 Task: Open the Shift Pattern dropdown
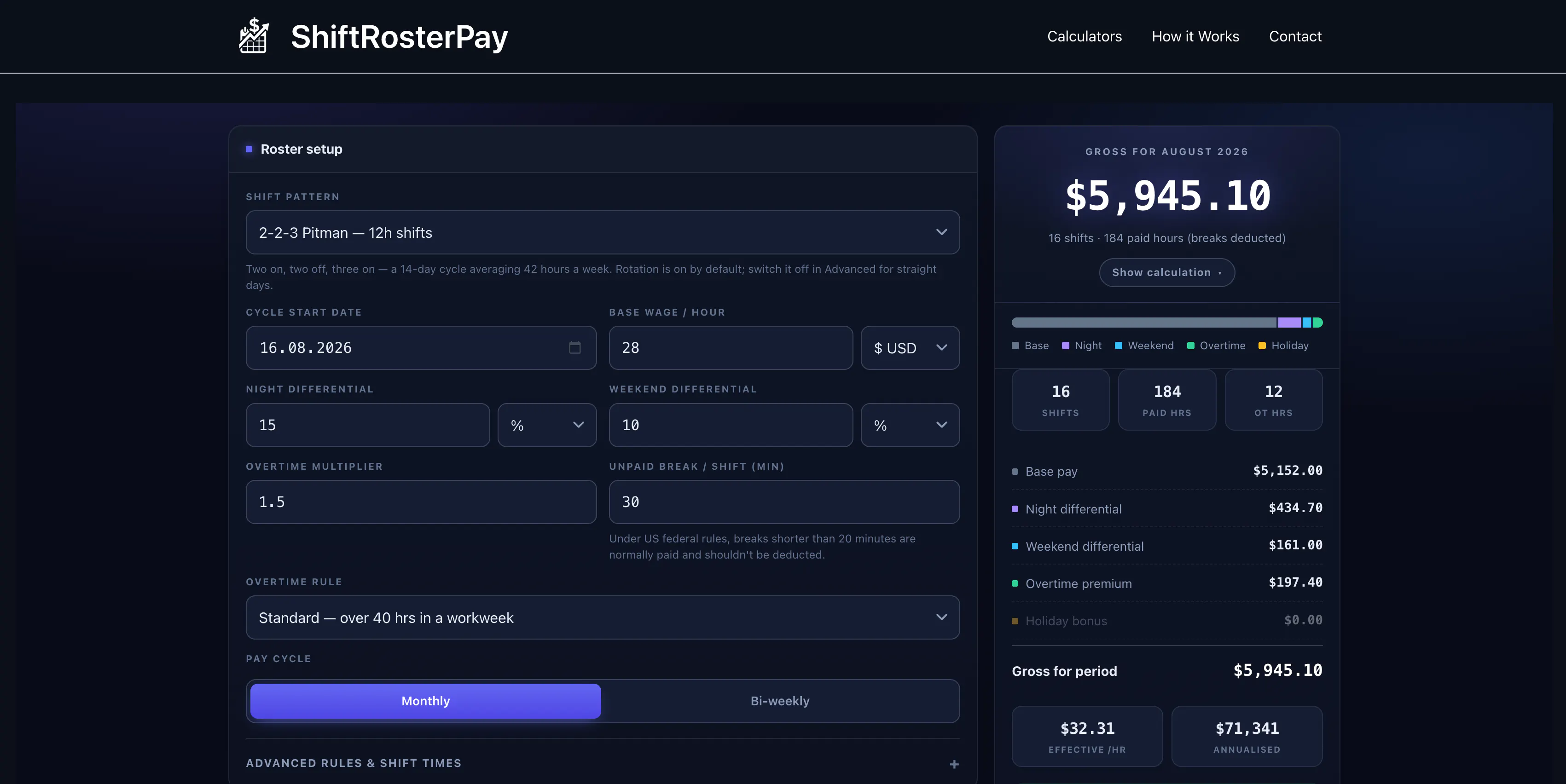pyautogui.click(x=603, y=232)
